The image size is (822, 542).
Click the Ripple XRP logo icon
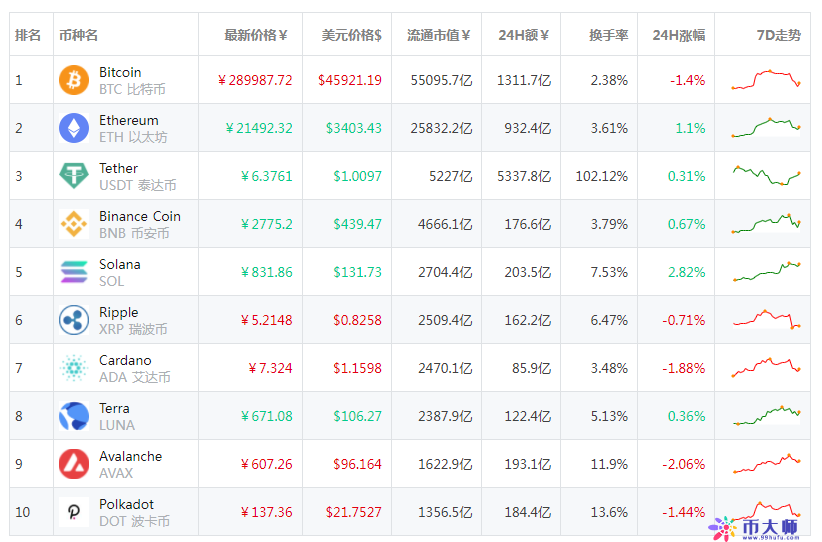click(x=74, y=320)
